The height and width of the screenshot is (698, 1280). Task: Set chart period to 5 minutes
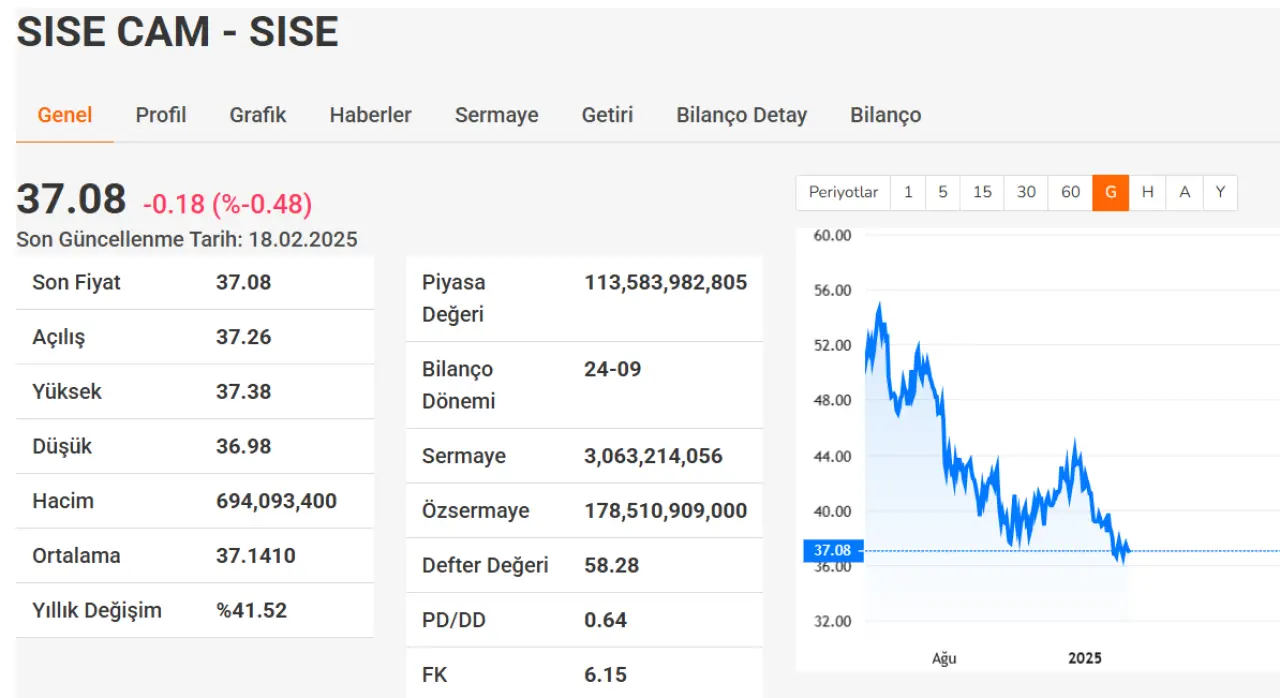click(x=942, y=192)
